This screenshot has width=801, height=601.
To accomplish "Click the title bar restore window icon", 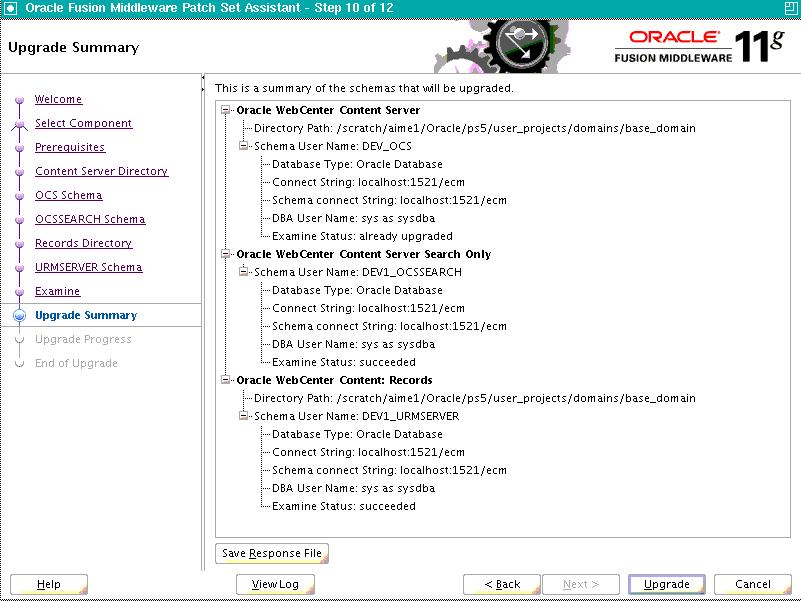I will [790, 8].
